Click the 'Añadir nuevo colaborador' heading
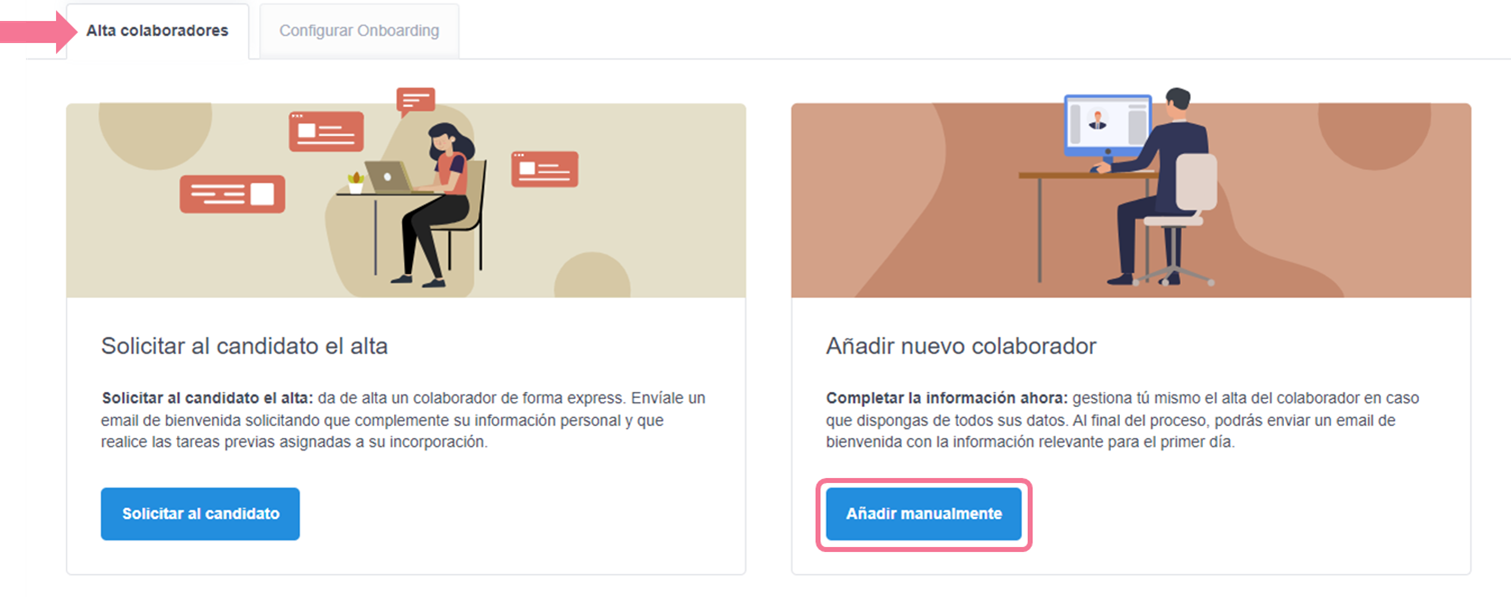 961,346
